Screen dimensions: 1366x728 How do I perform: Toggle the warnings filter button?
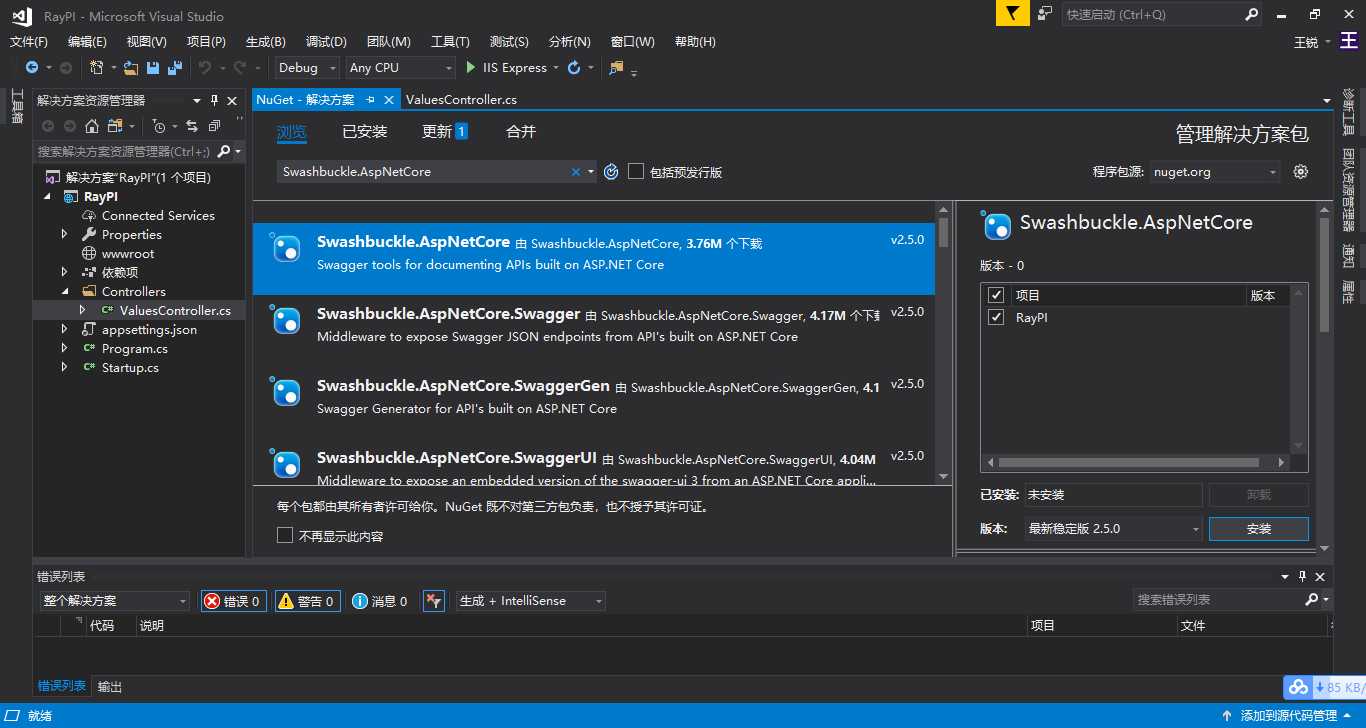click(307, 601)
